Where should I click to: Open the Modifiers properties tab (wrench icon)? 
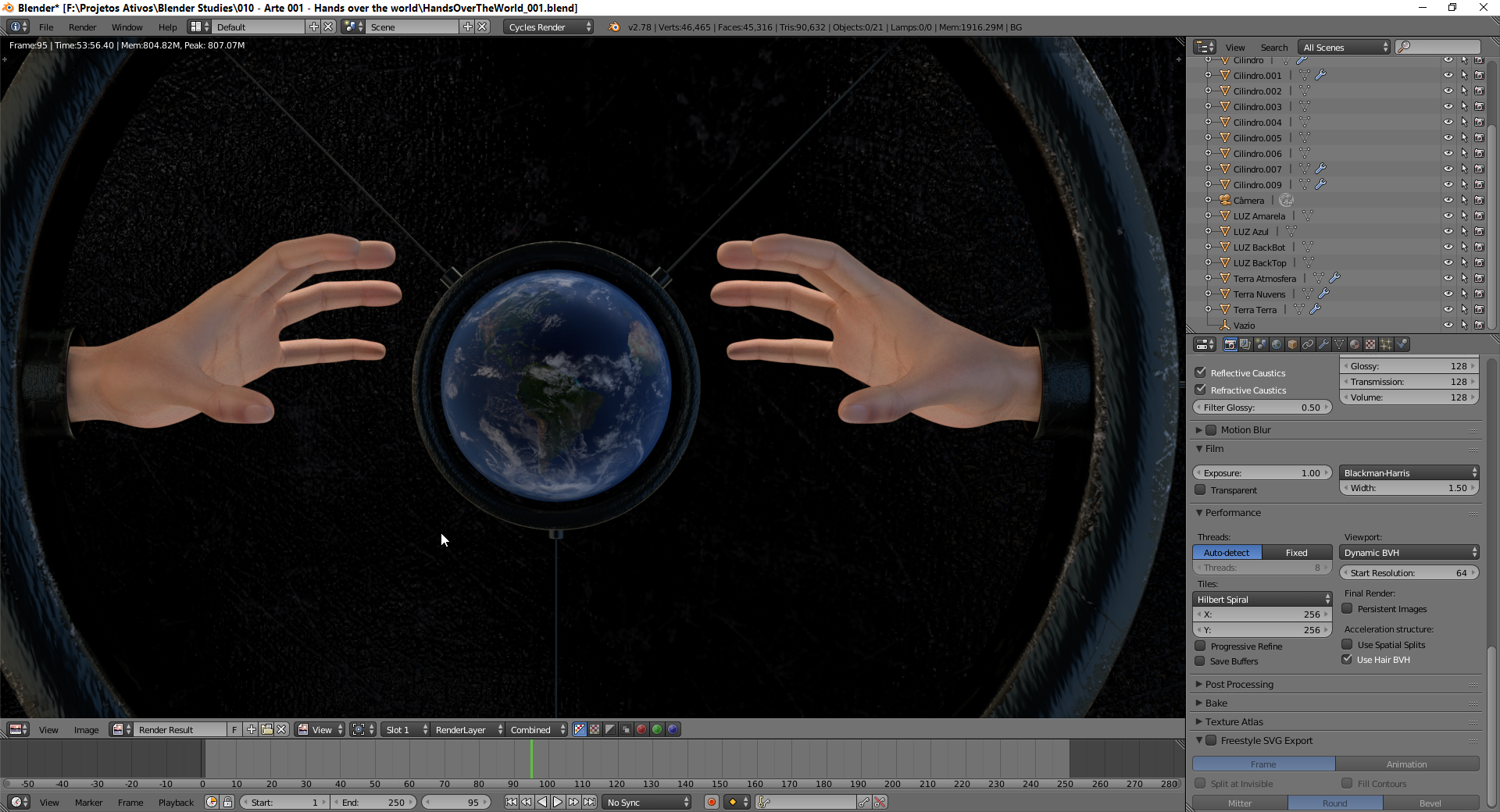tap(1323, 344)
